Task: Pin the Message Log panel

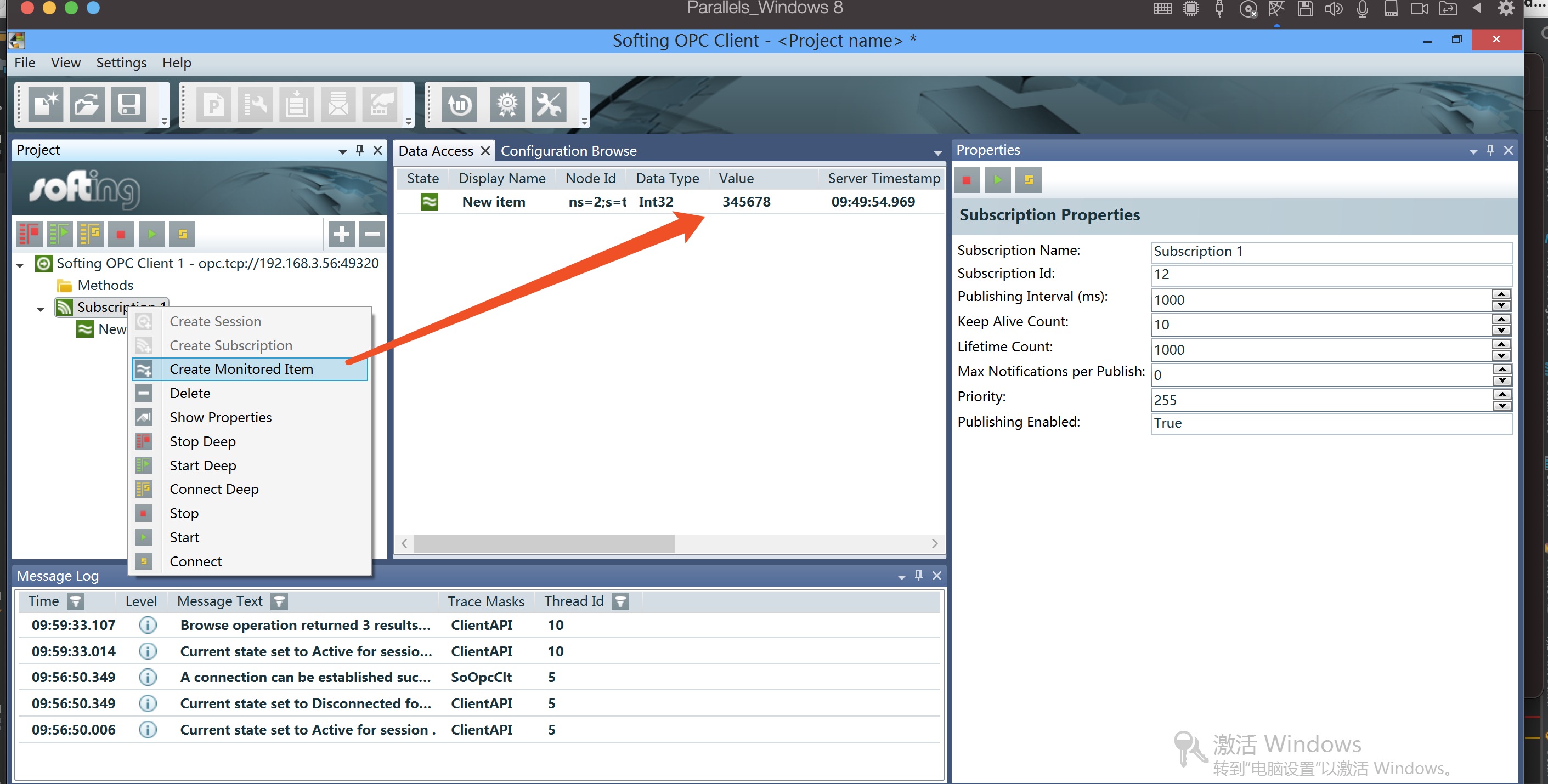Action: pyautogui.click(x=918, y=576)
